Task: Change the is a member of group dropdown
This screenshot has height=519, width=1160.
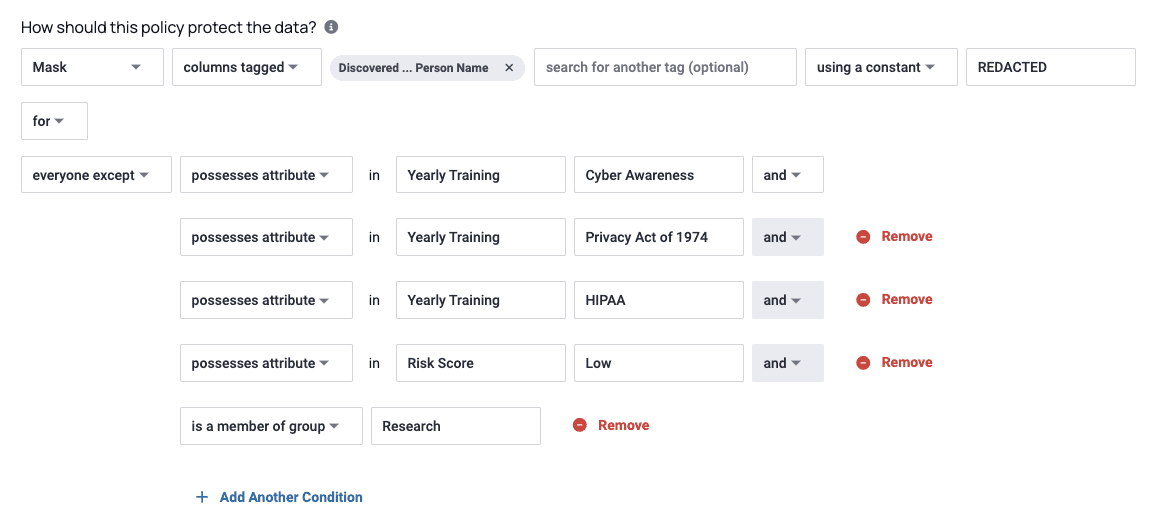Action: 272,426
